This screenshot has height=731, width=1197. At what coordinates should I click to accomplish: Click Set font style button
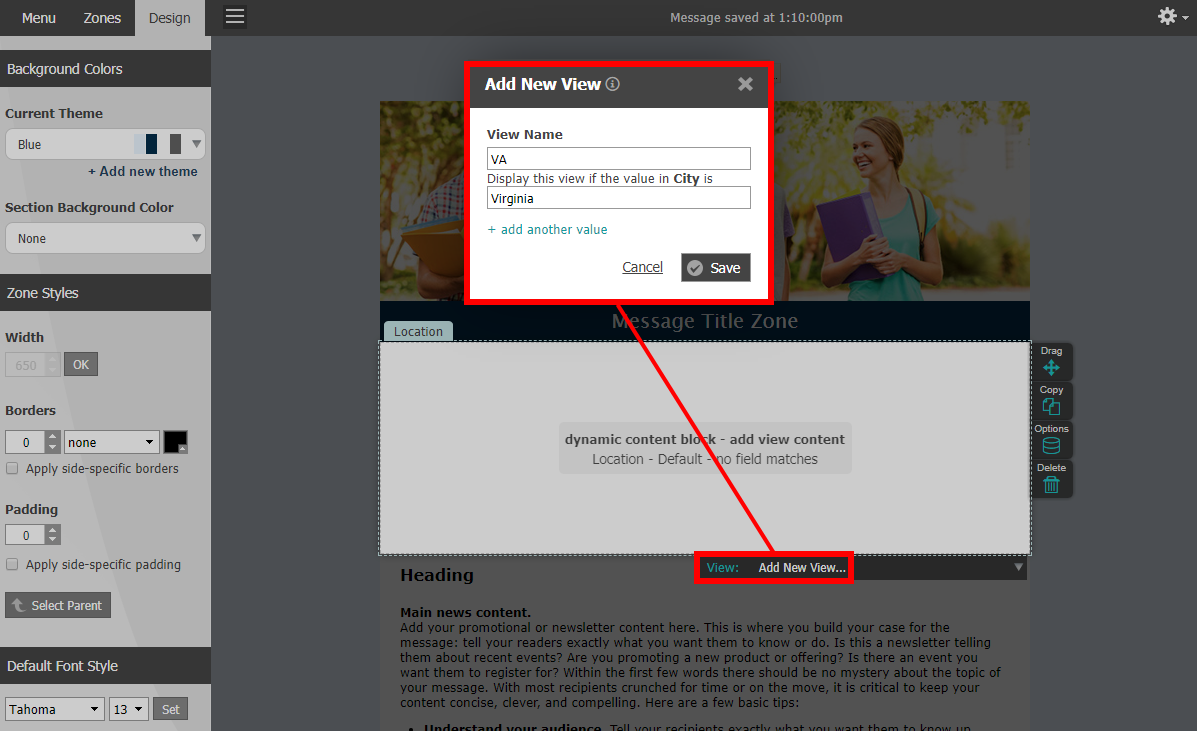[170, 709]
